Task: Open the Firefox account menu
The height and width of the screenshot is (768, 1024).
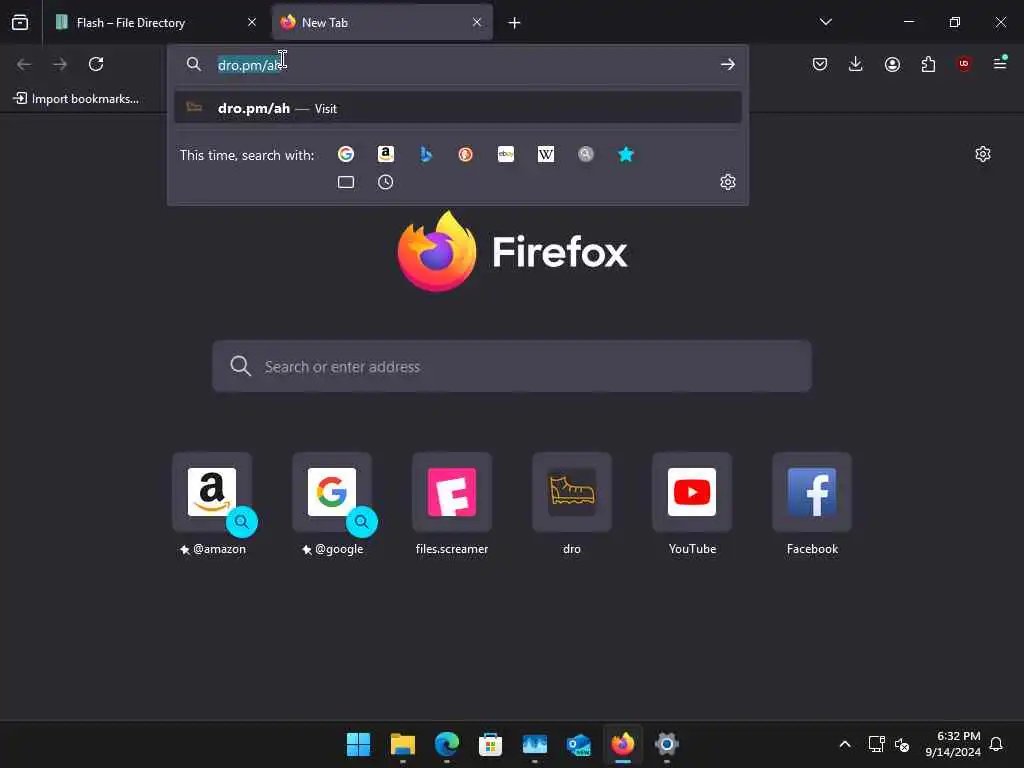Action: (892, 64)
